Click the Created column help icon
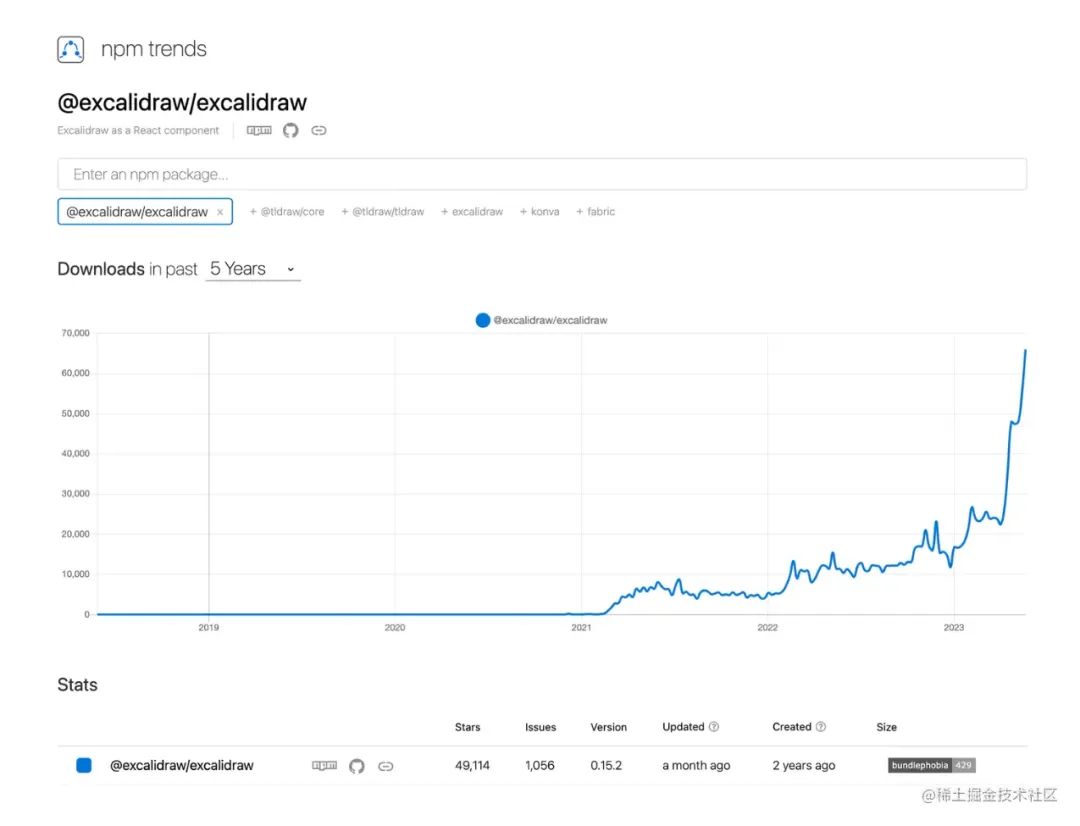 (x=820, y=727)
